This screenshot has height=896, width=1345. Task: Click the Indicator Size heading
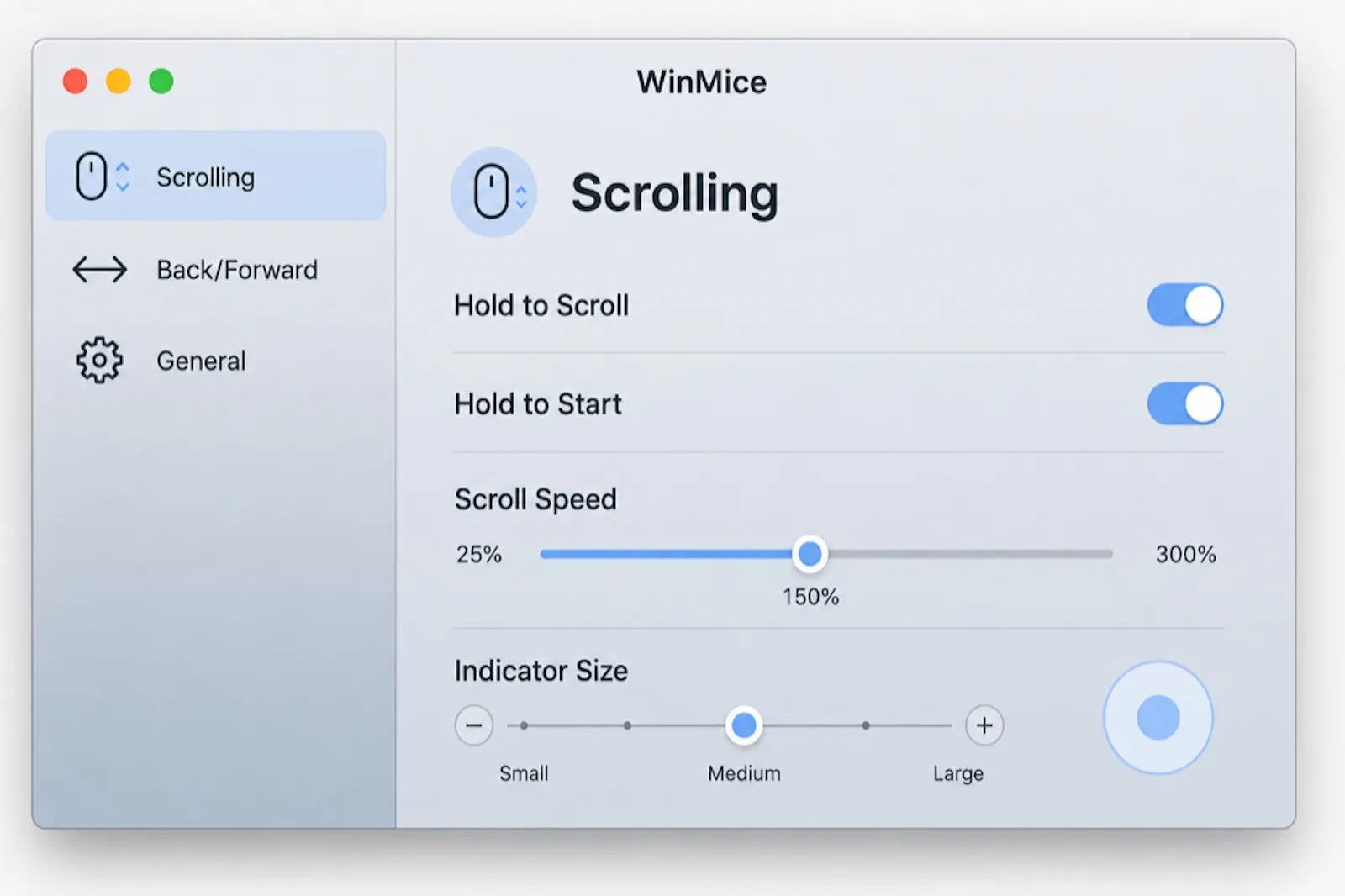pos(541,671)
